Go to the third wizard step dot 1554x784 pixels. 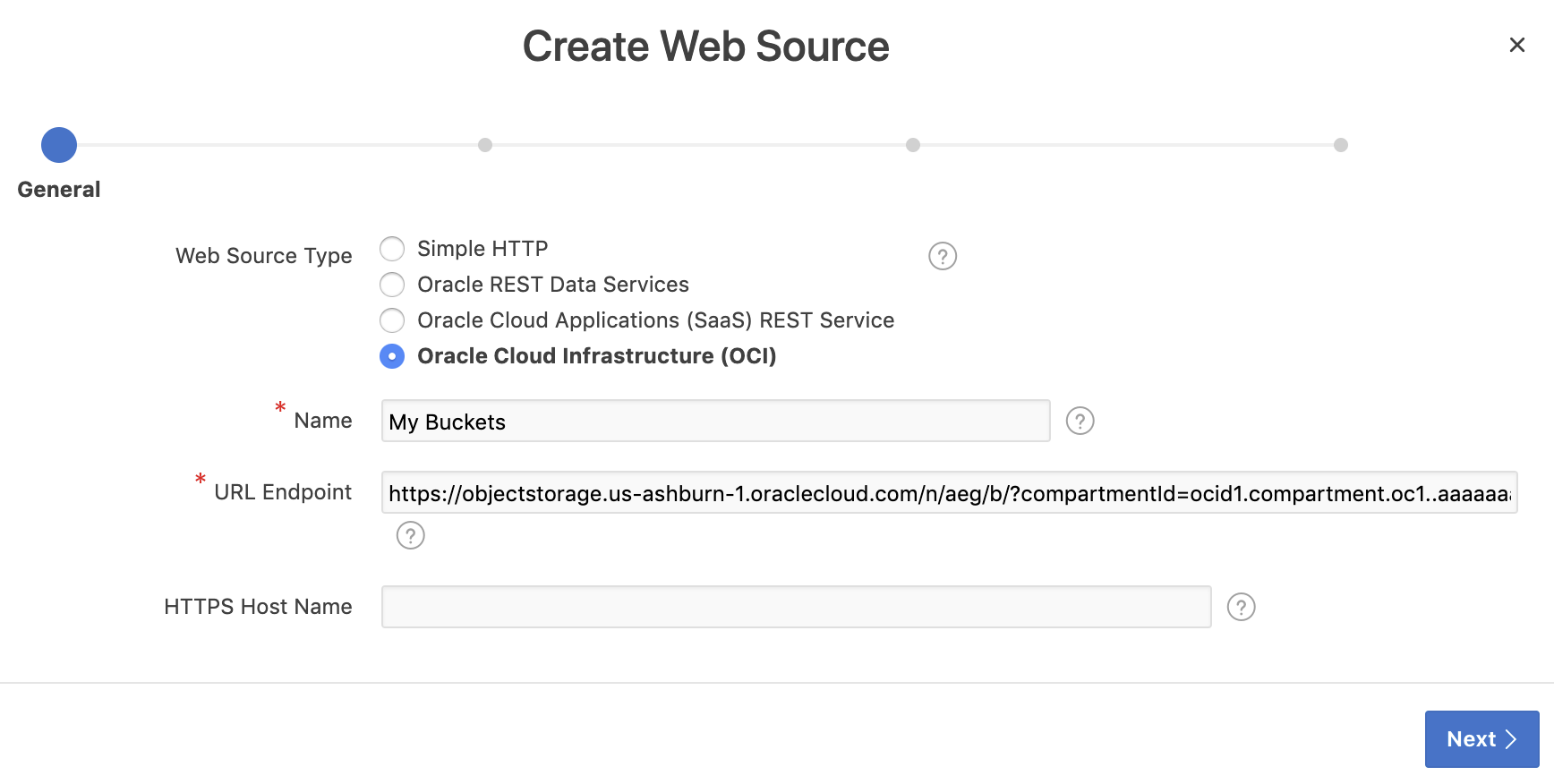coord(913,145)
